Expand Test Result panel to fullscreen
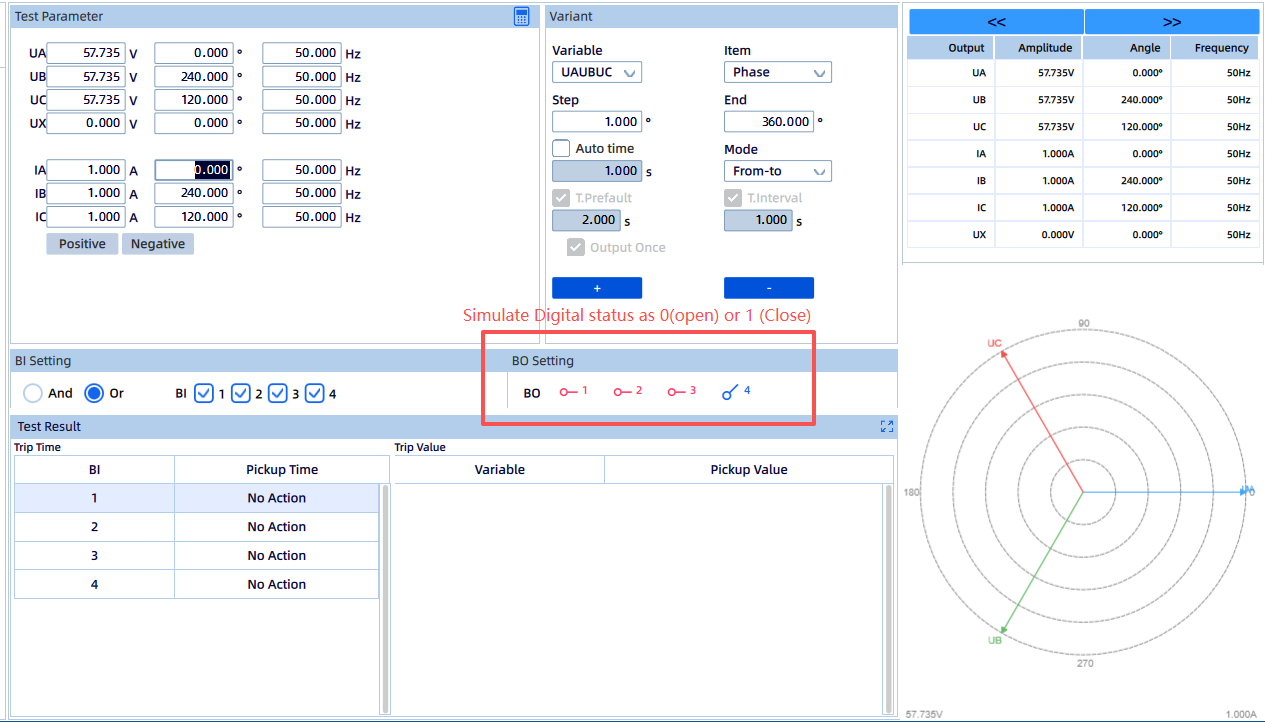This screenshot has height=722, width=1265. click(x=886, y=427)
